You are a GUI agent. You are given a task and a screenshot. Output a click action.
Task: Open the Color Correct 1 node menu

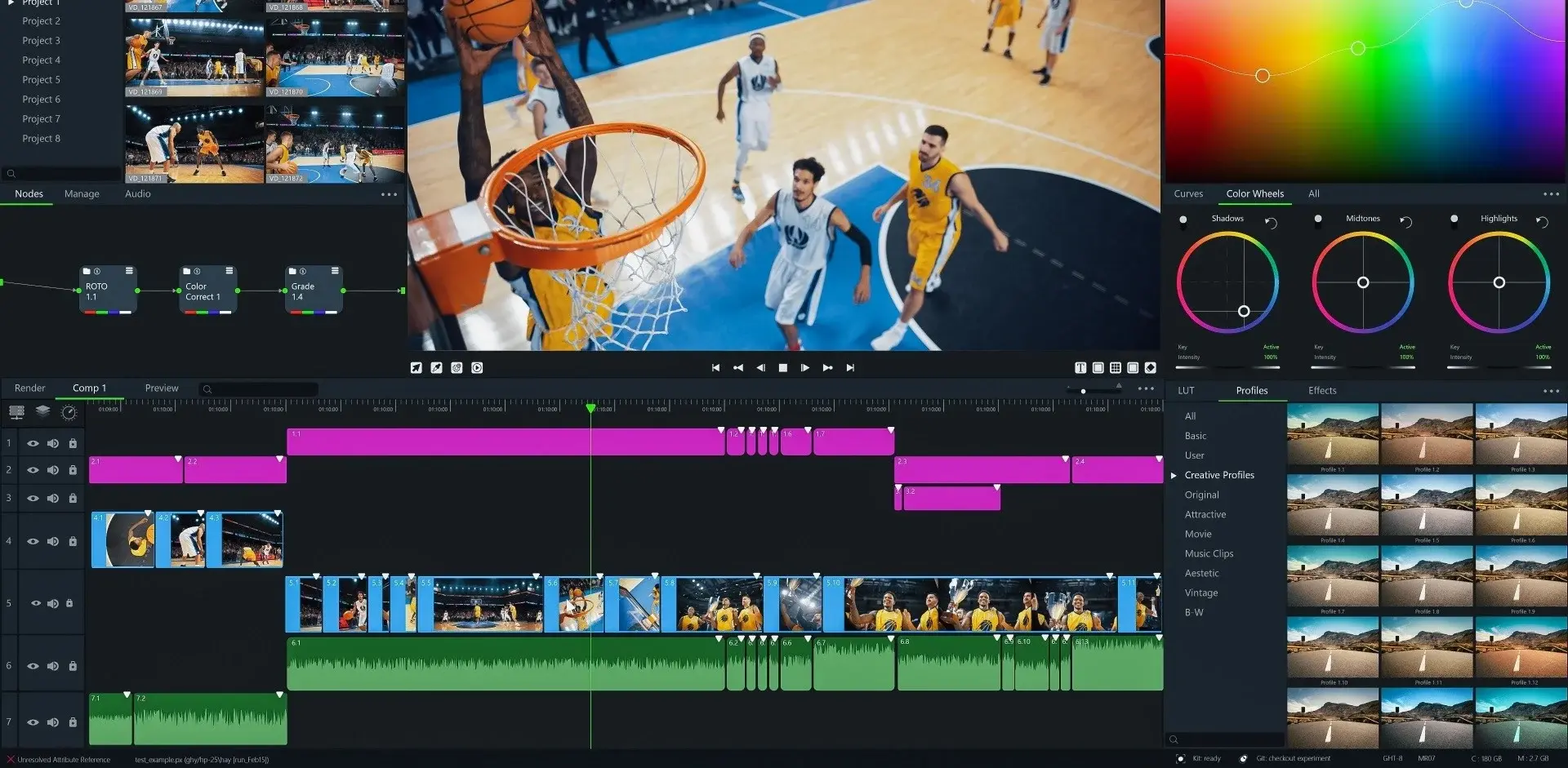click(229, 271)
